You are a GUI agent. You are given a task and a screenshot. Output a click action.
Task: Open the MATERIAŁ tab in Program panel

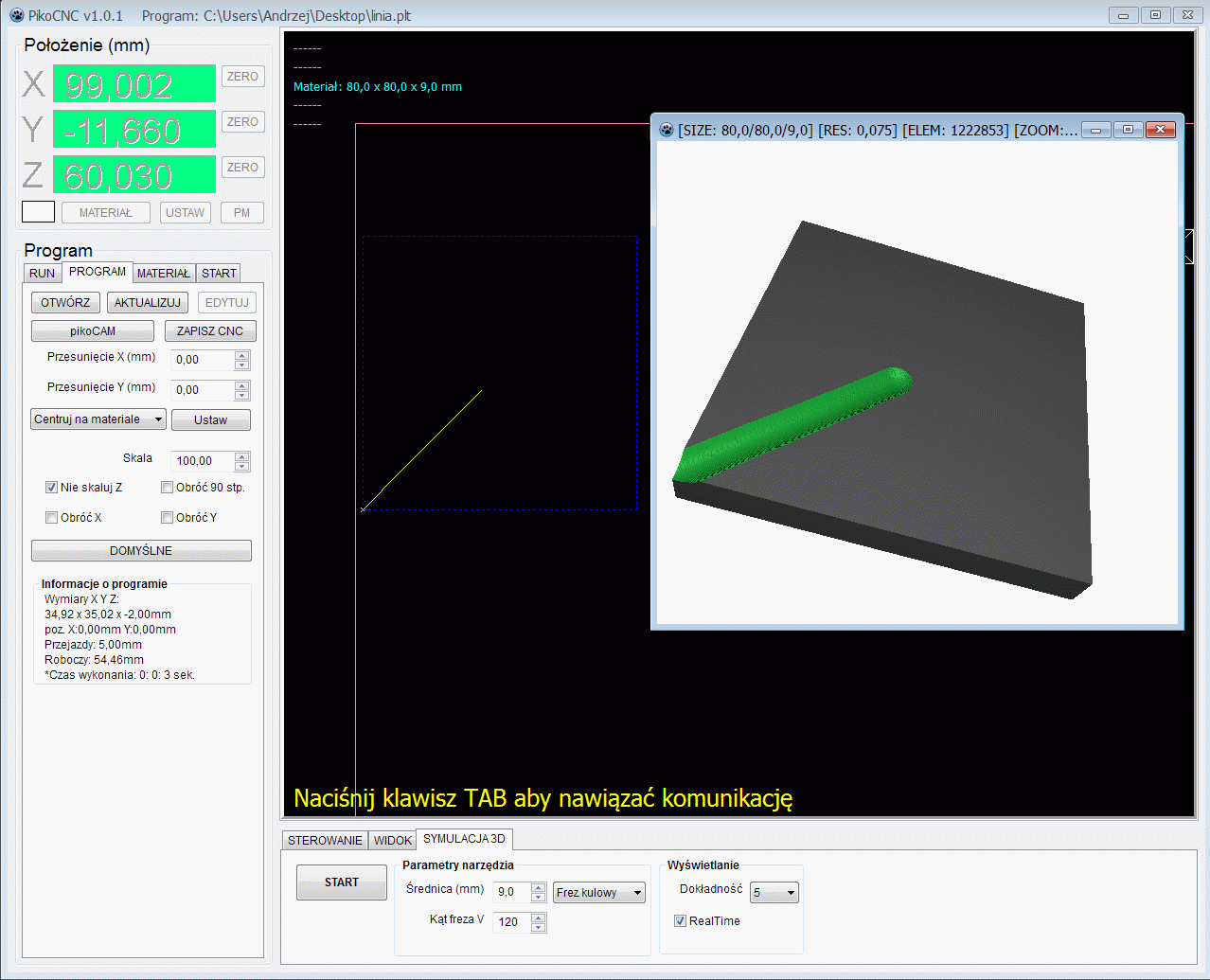tap(164, 273)
